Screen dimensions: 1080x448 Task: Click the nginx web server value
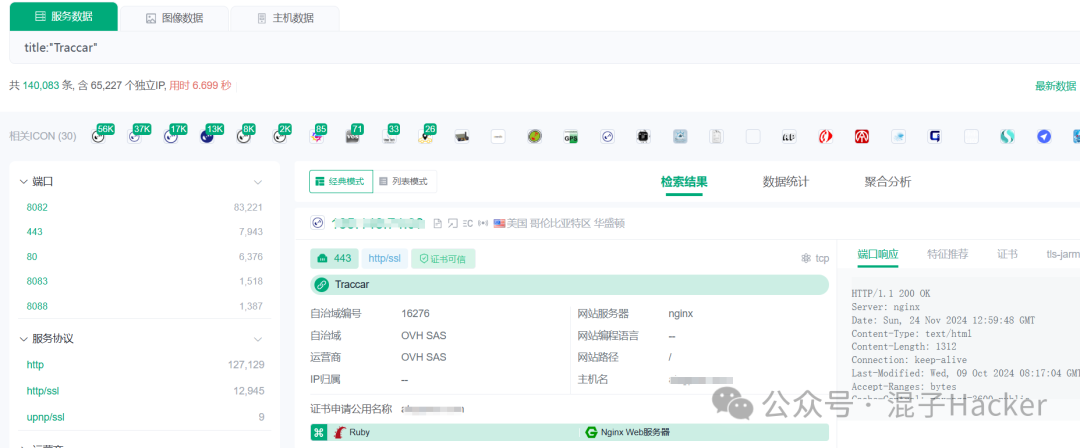pyautogui.click(x=681, y=314)
